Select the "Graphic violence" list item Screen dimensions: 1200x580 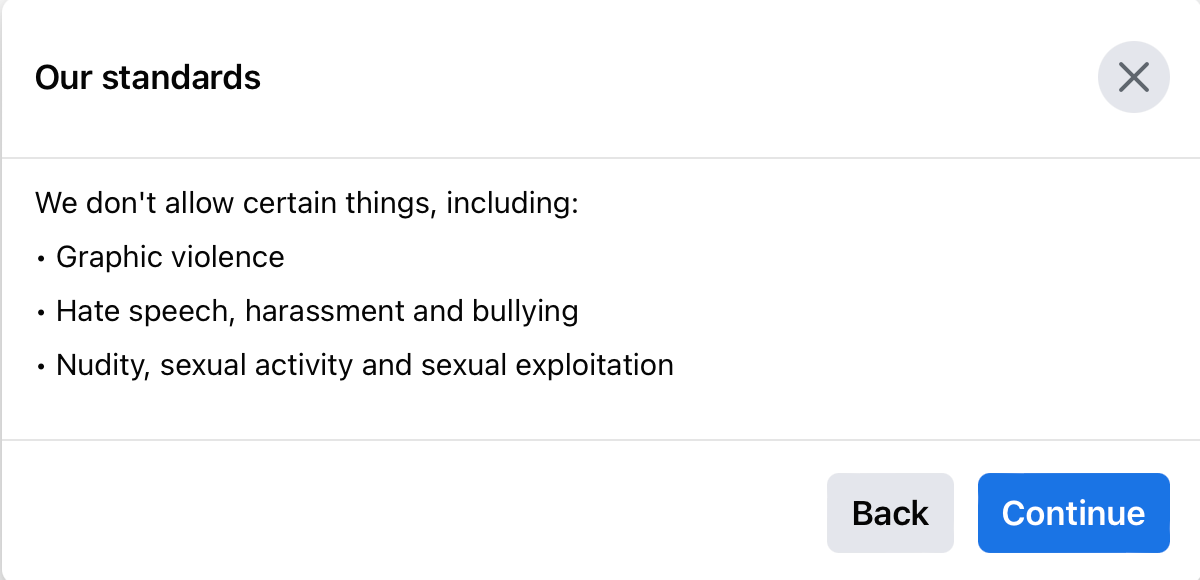170,257
